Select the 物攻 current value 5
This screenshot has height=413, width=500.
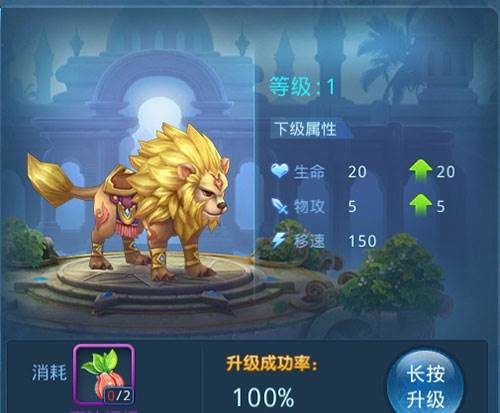(352, 207)
